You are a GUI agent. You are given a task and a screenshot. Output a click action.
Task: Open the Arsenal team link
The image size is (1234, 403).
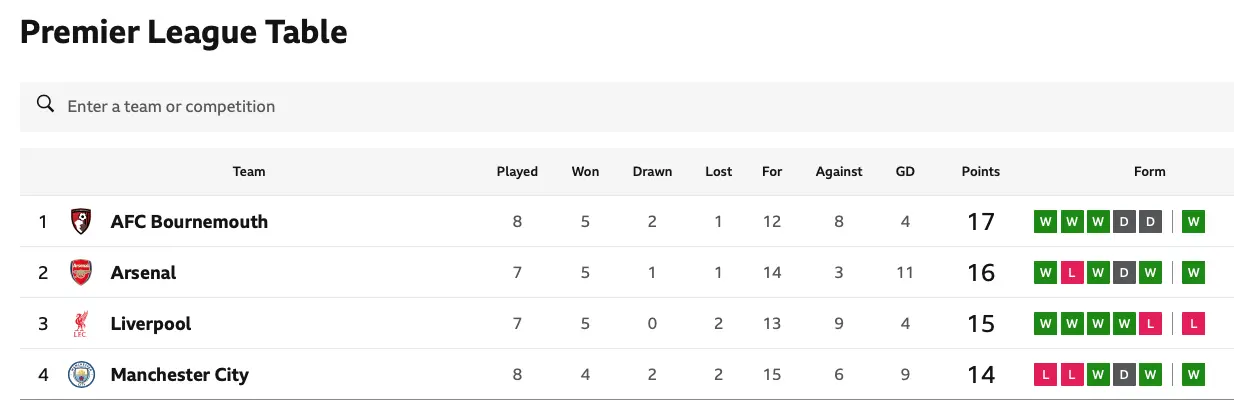[143, 272]
